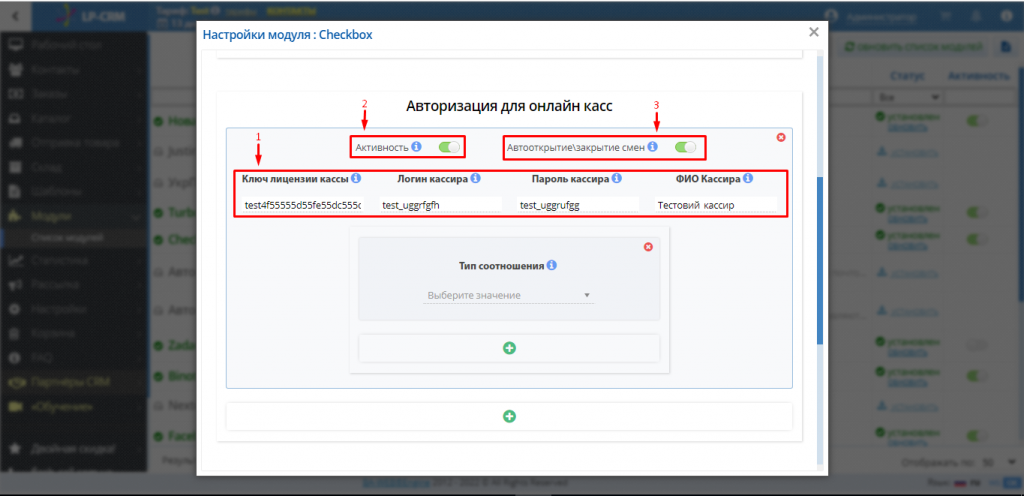Toggle the Активность switch in the dialog
1024x496 pixels.
click(449, 147)
